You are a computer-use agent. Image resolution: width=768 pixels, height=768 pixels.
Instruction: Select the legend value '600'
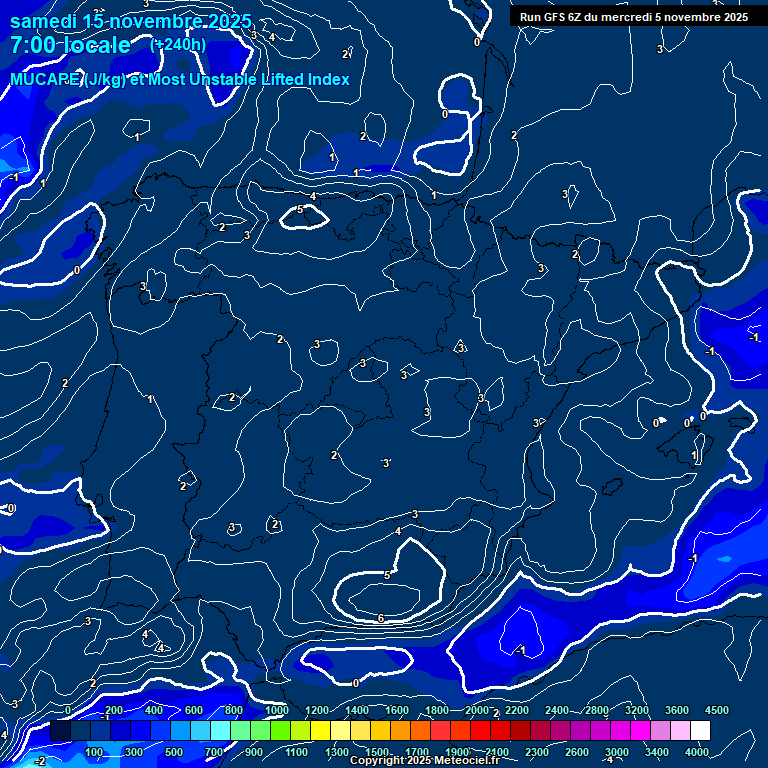(x=193, y=710)
